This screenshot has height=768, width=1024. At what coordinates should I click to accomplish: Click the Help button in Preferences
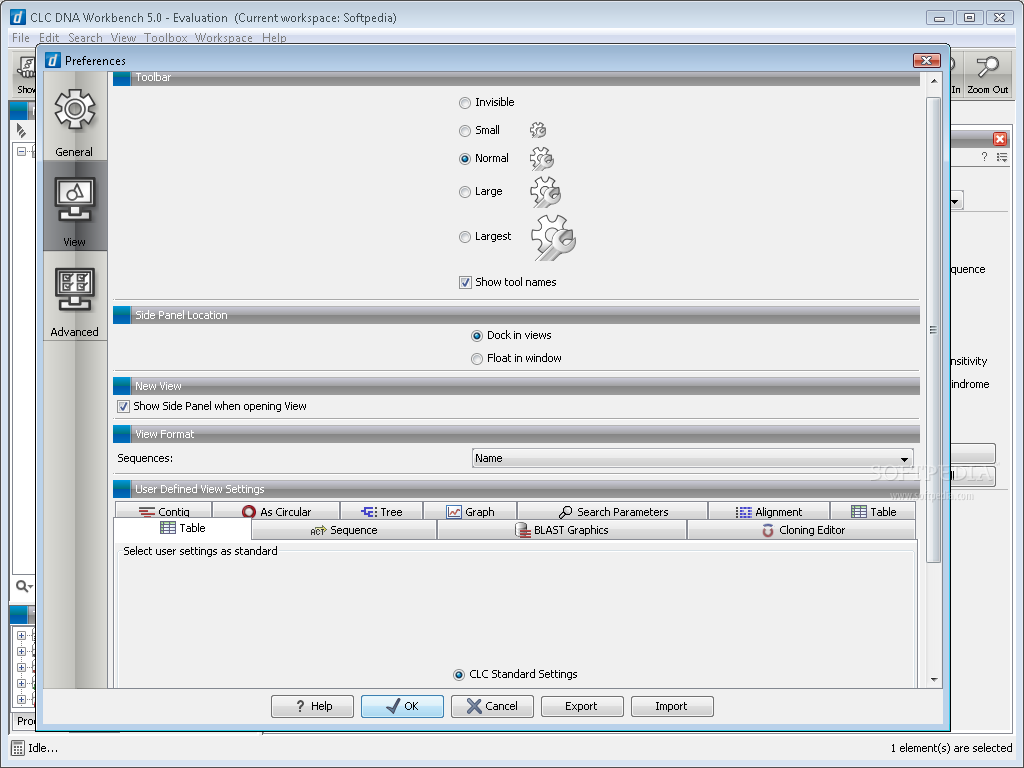point(312,706)
